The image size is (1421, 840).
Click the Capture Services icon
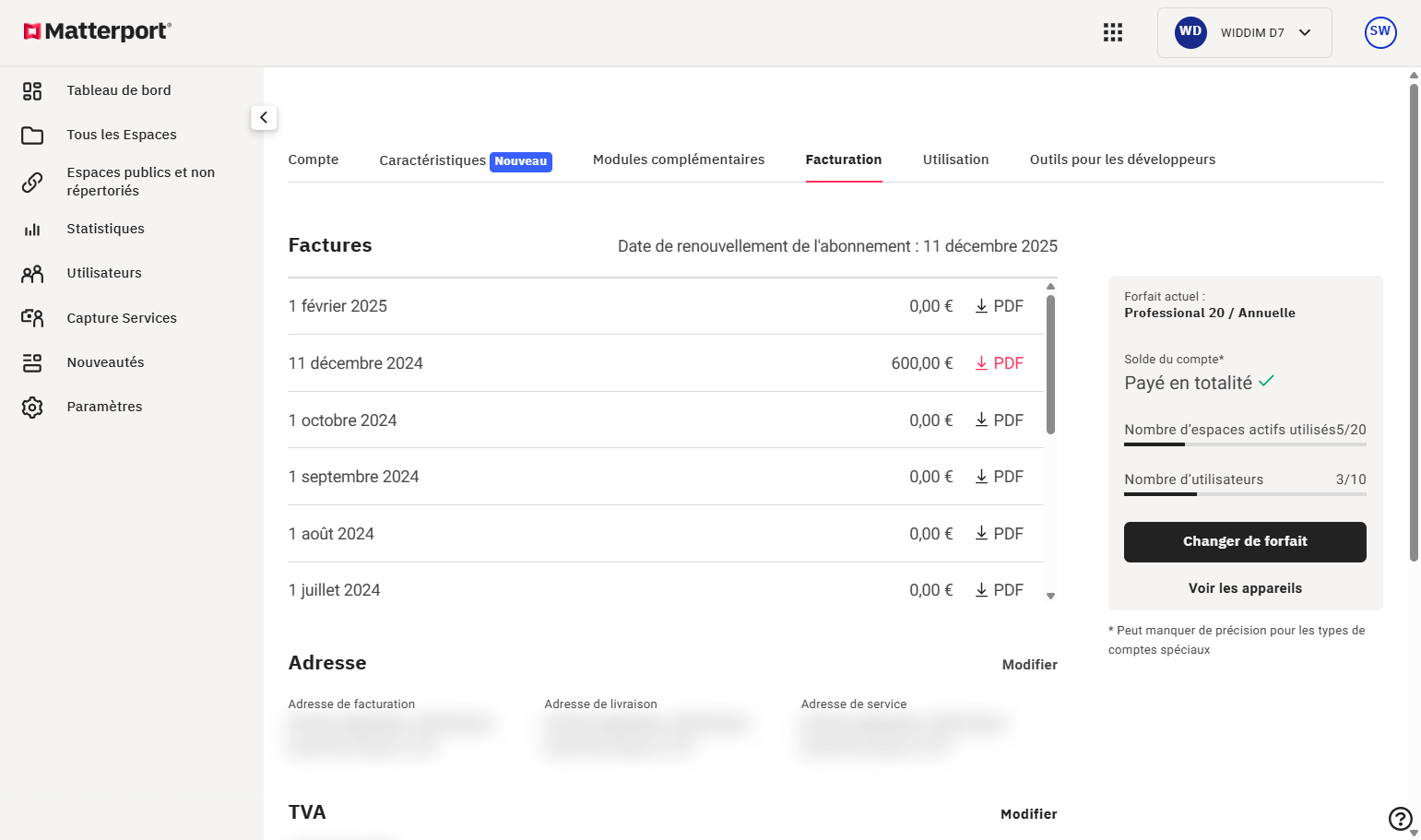(32, 318)
